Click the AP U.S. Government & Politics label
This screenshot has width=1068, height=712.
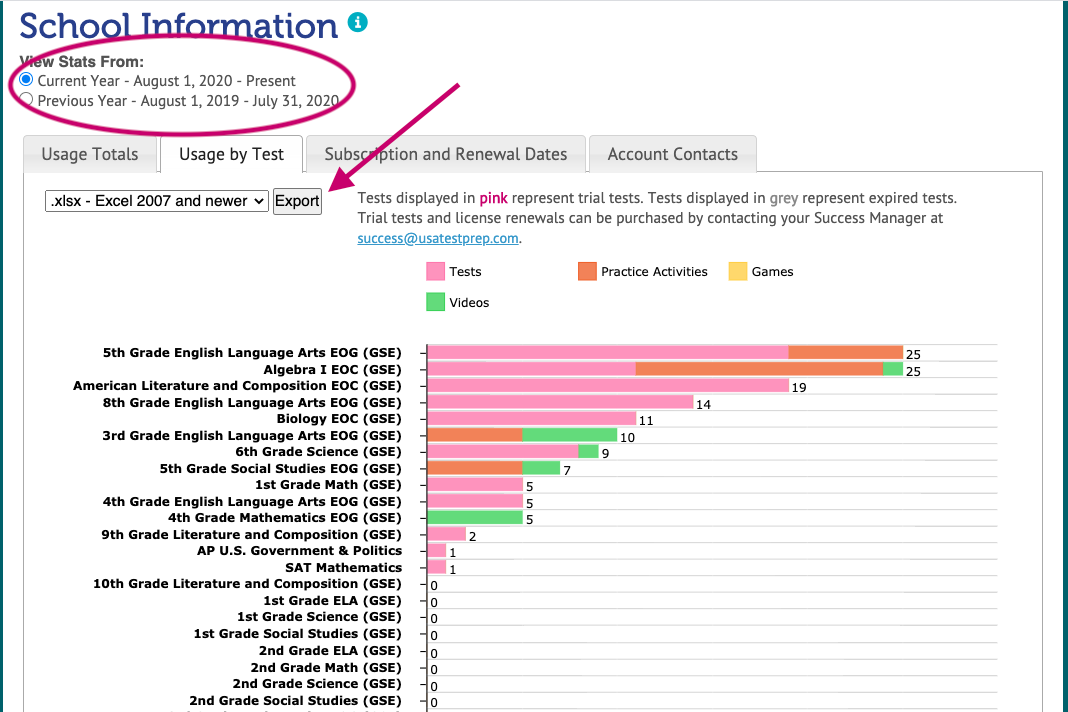pos(300,551)
